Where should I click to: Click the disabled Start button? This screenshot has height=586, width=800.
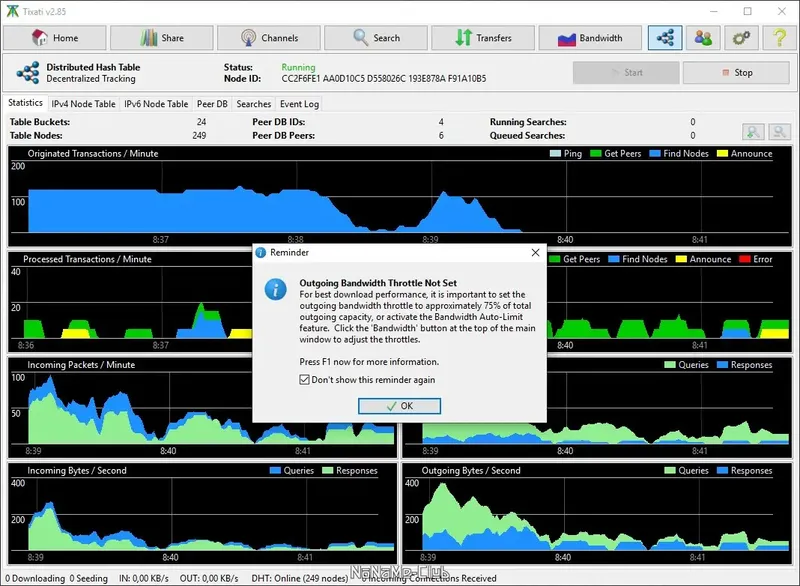pyautogui.click(x=626, y=72)
